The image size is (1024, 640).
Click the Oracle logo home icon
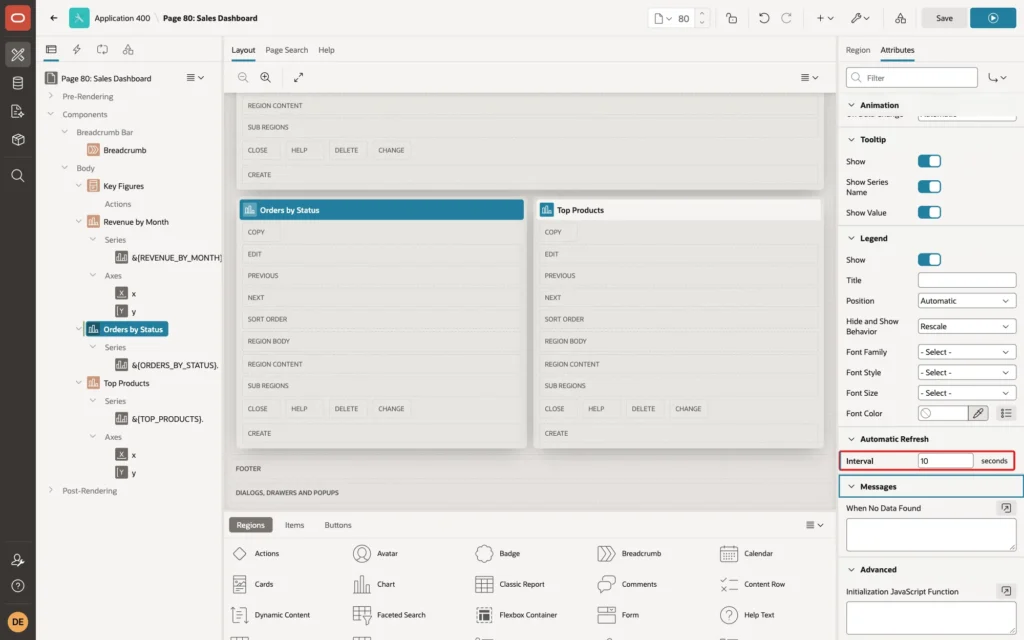18,18
